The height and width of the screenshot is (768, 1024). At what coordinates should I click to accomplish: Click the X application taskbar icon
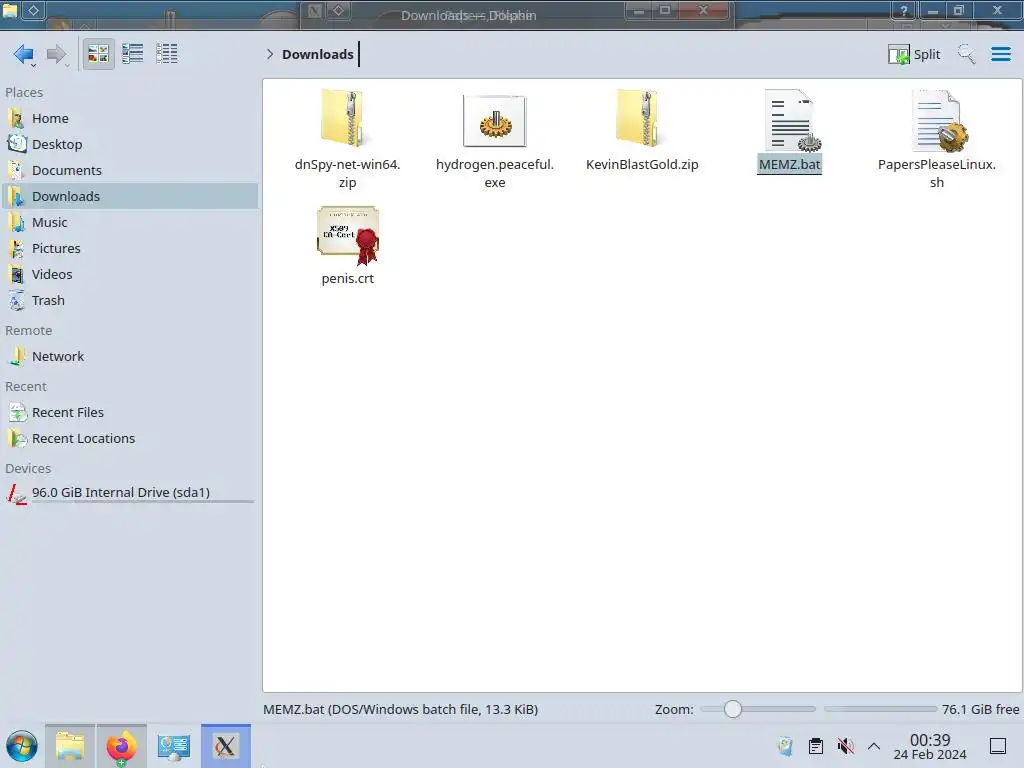(225, 746)
